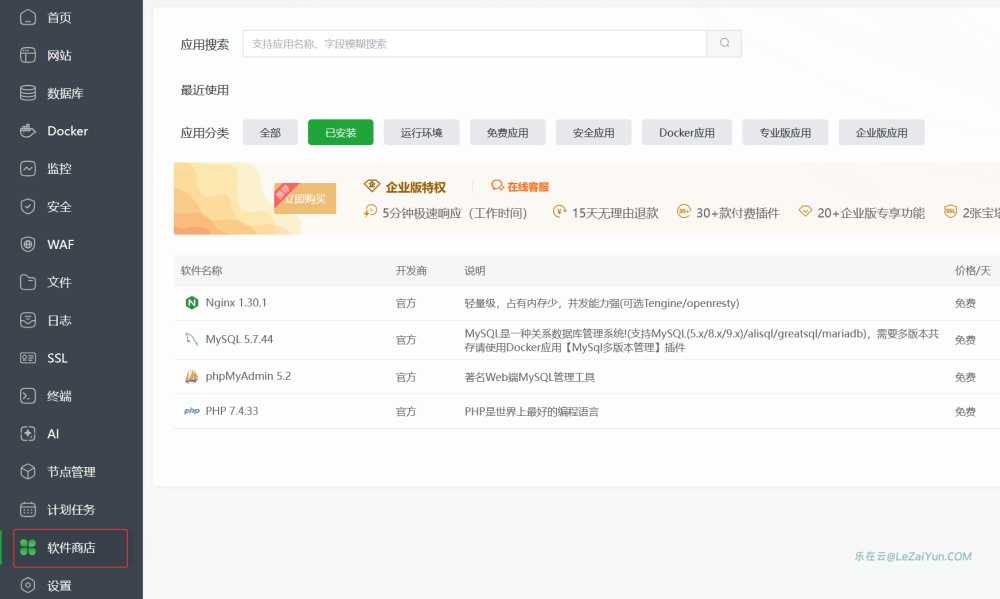The image size is (1000, 599).
Task: Click the Docker whale sidebar icon
Action: tap(27, 131)
